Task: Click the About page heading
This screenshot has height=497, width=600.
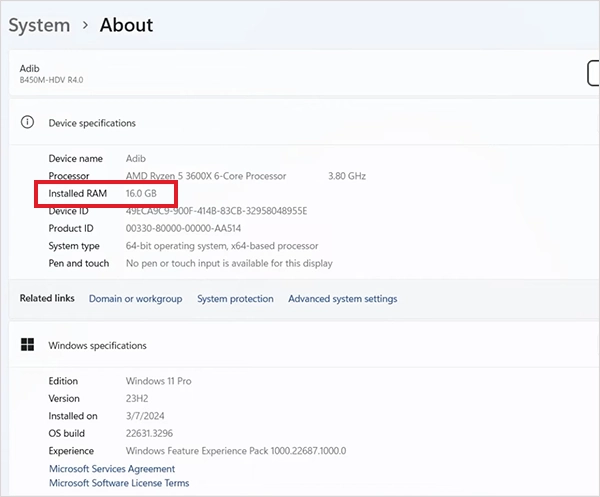Action: pos(126,25)
